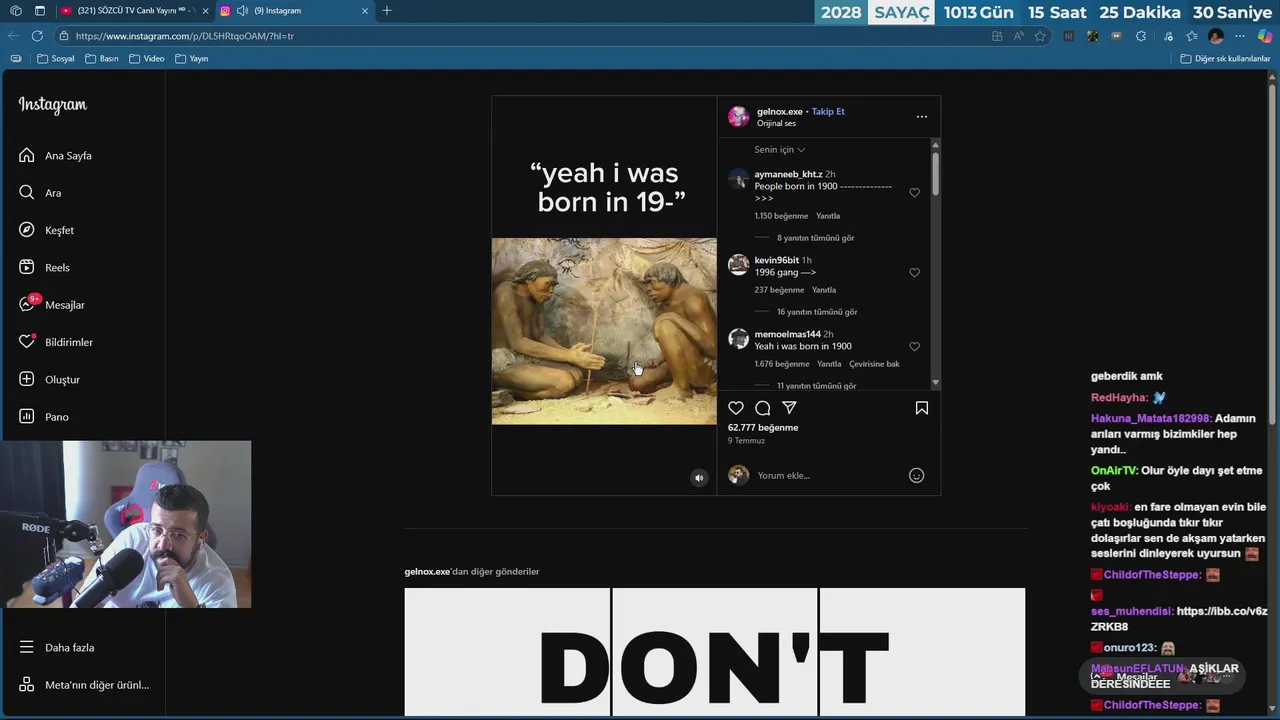Open the Ara search item
Image resolution: width=1280 pixels, height=720 pixels.
coord(52,193)
